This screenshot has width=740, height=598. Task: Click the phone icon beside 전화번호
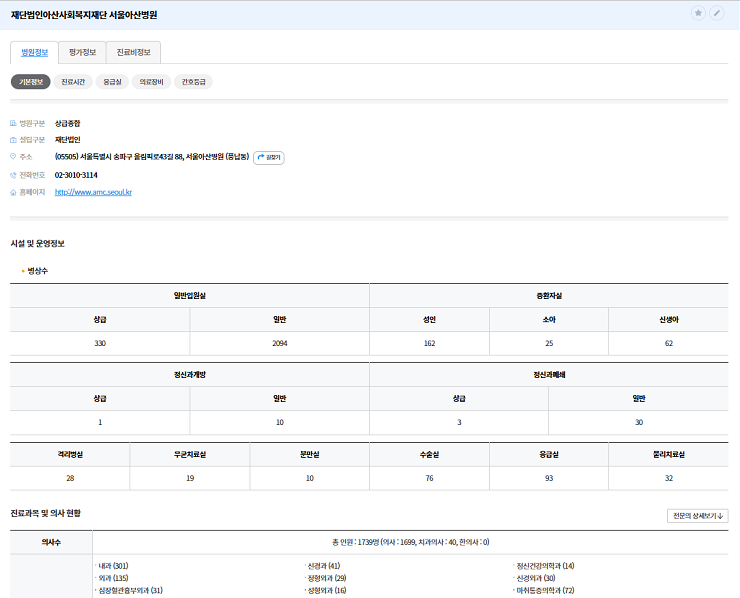tap(13, 175)
